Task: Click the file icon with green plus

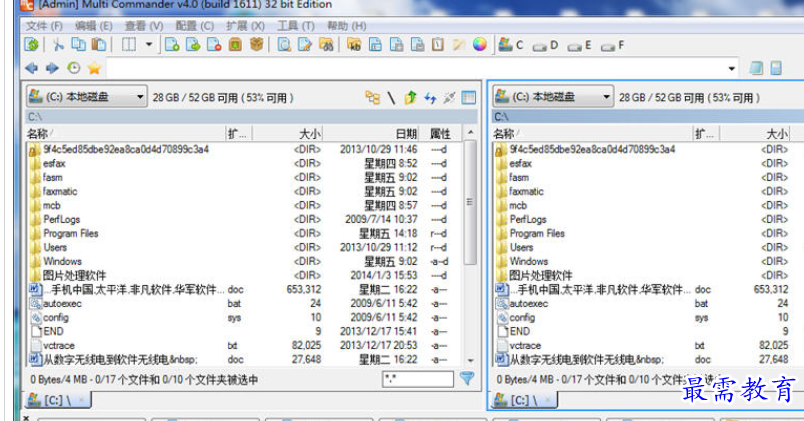Action: pos(172,45)
